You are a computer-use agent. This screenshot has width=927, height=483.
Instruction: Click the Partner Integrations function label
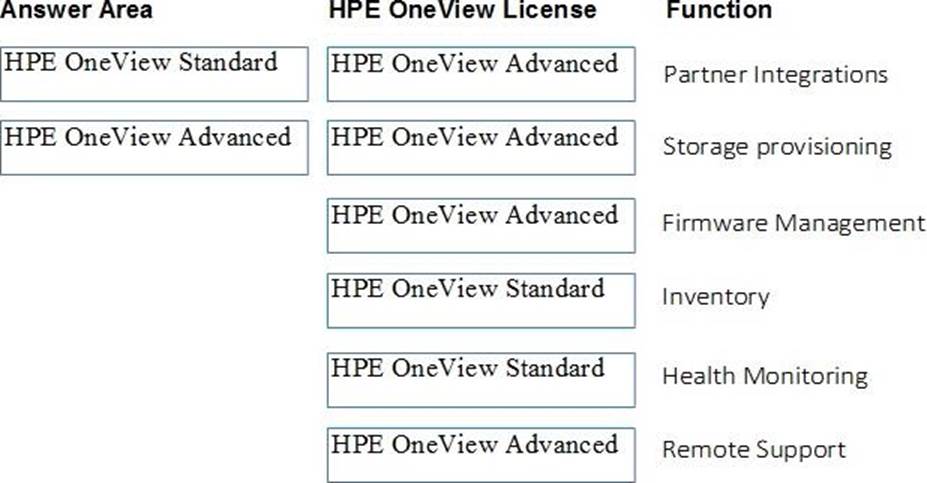[775, 74]
